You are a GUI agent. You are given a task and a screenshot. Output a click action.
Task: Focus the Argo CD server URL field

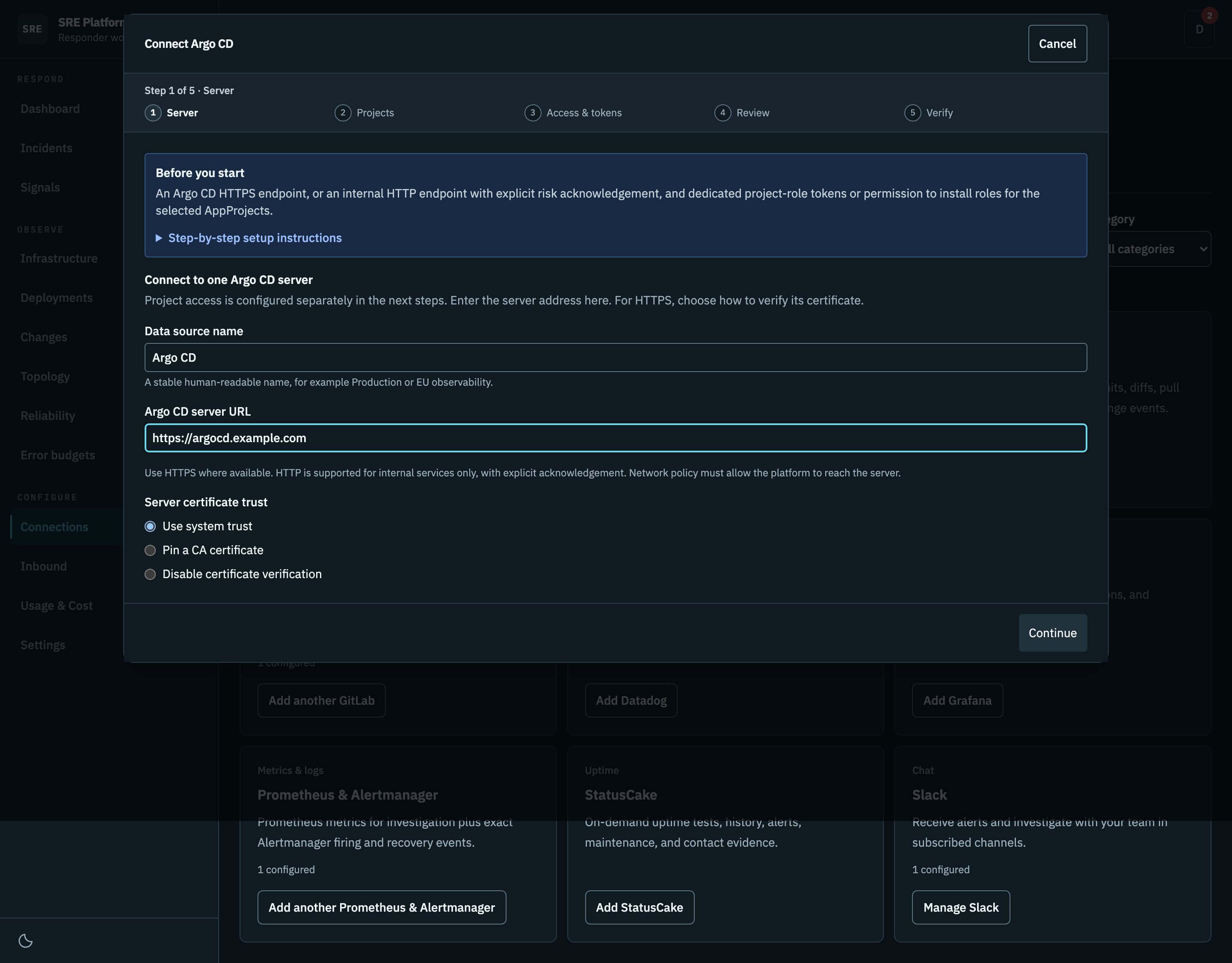[616, 438]
